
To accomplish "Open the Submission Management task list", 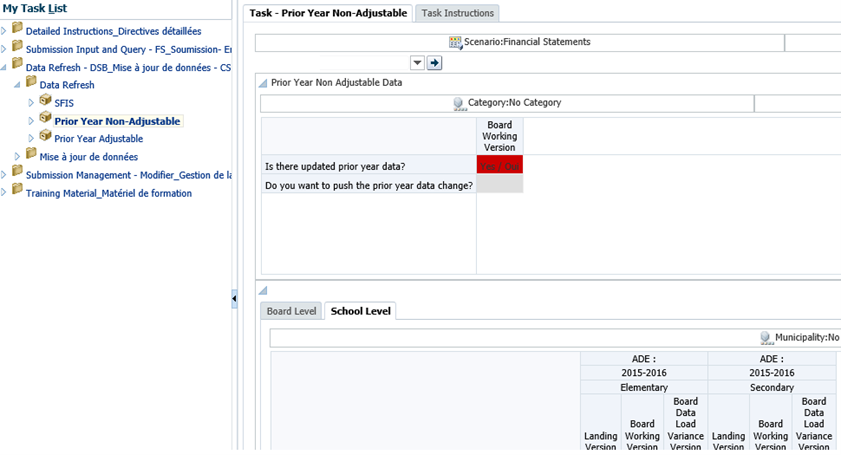I will click(129, 175).
